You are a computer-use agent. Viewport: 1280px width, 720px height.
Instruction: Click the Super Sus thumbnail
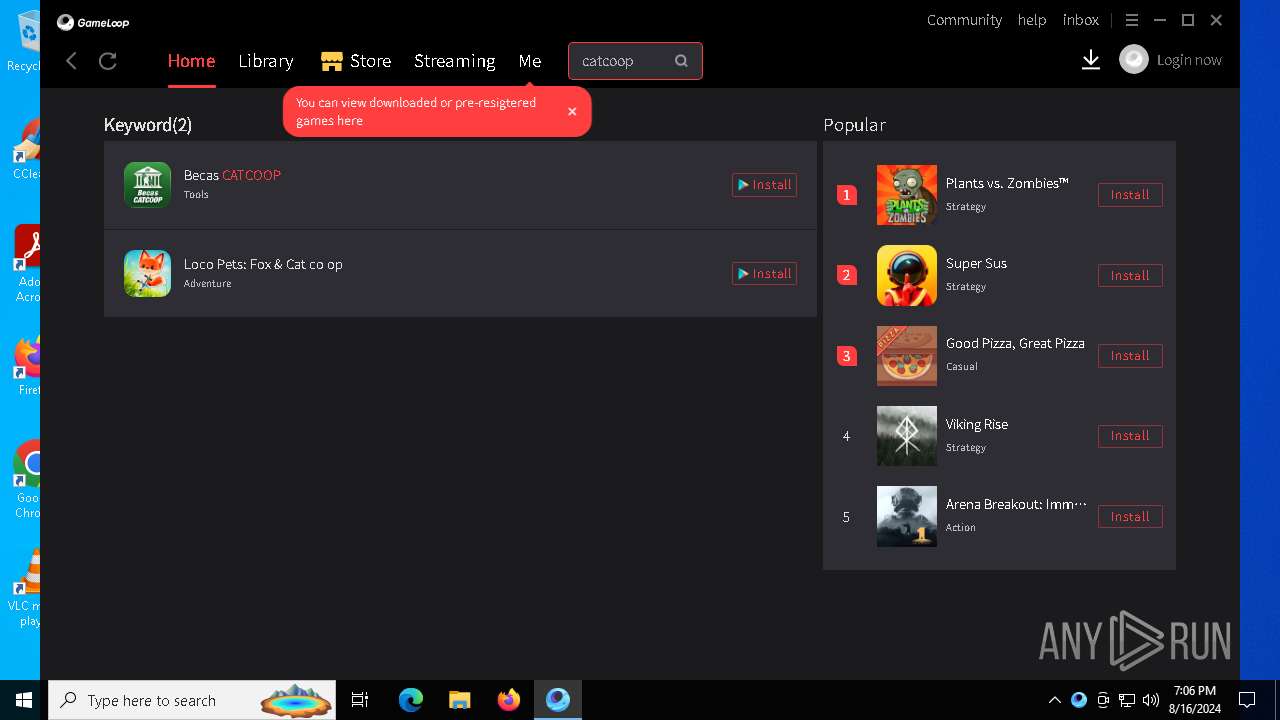pyautogui.click(x=907, y=275)
